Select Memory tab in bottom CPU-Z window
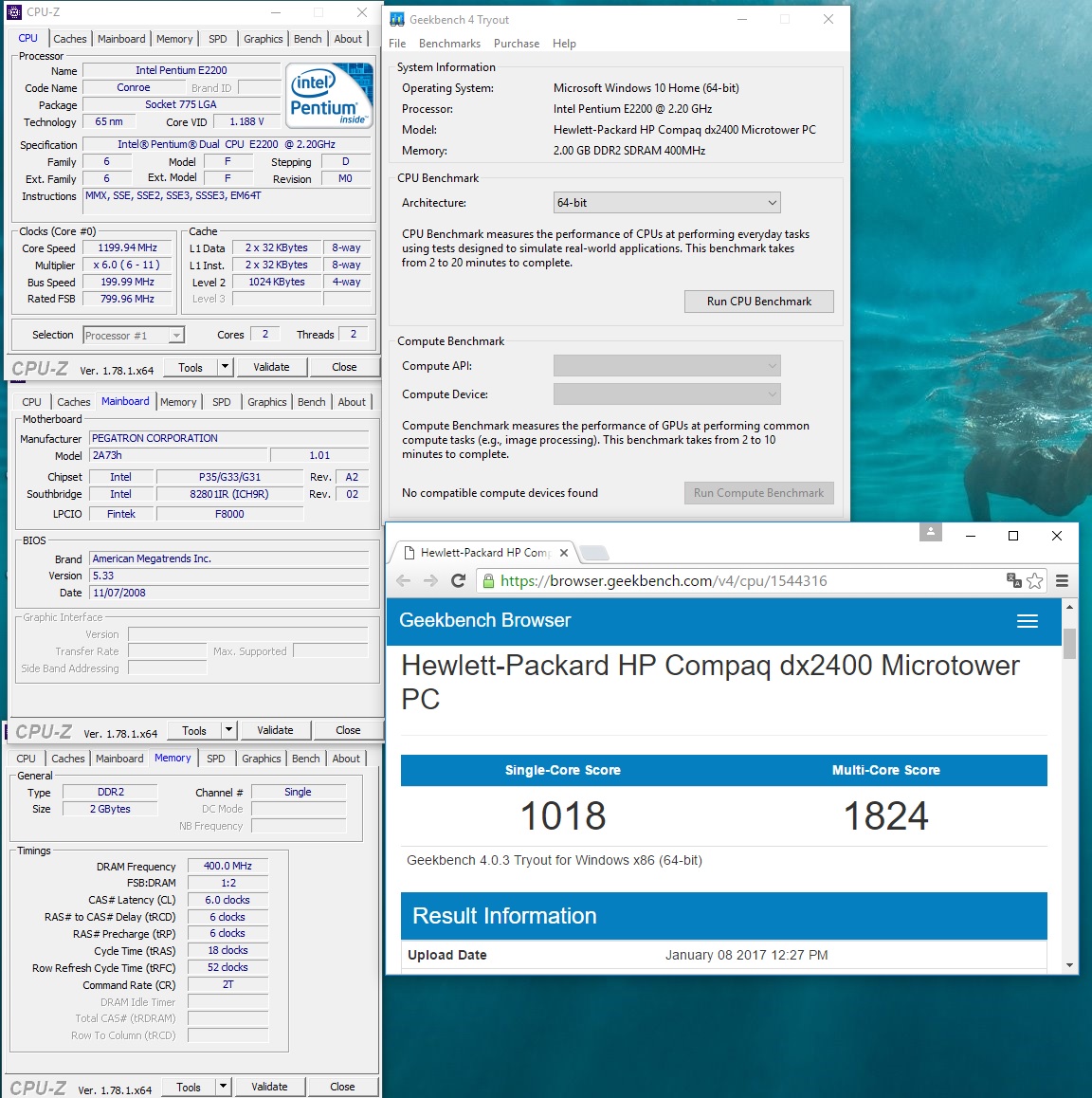 (173, 758)
